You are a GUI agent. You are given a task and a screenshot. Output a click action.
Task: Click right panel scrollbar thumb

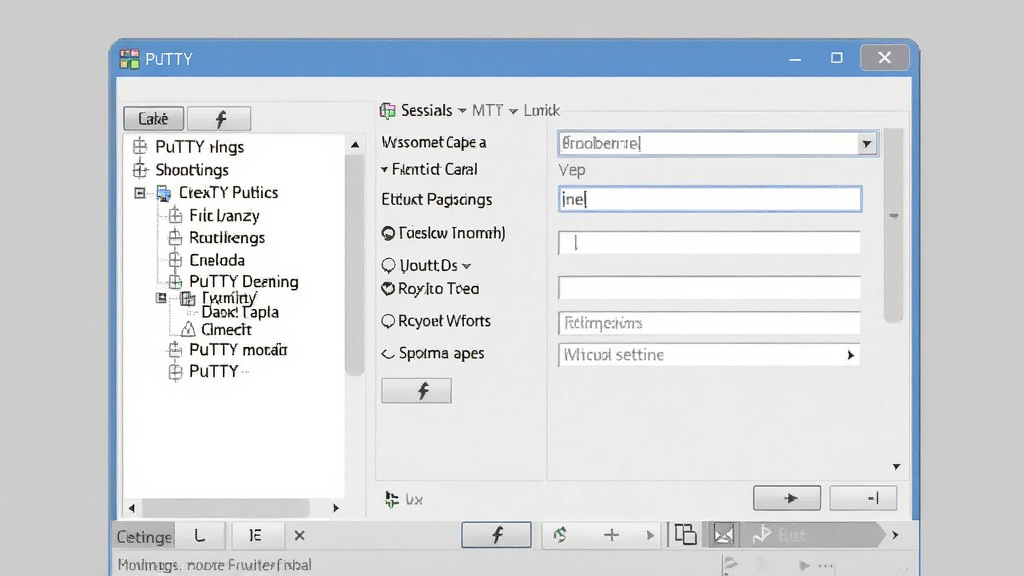893,225
